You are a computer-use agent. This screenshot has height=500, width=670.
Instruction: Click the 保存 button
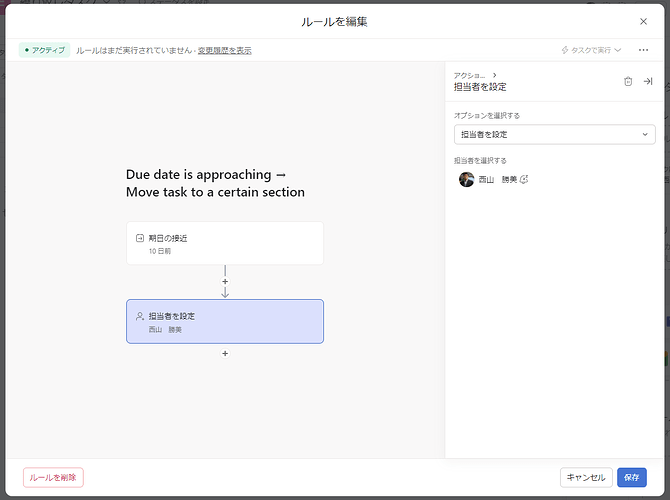click(x=632, y=477)
